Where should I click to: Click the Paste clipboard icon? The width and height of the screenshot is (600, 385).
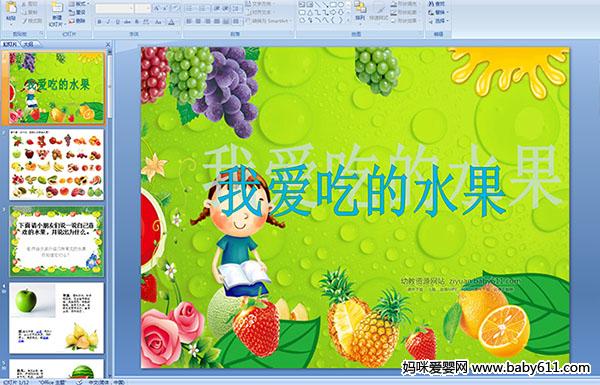(11, 11)
